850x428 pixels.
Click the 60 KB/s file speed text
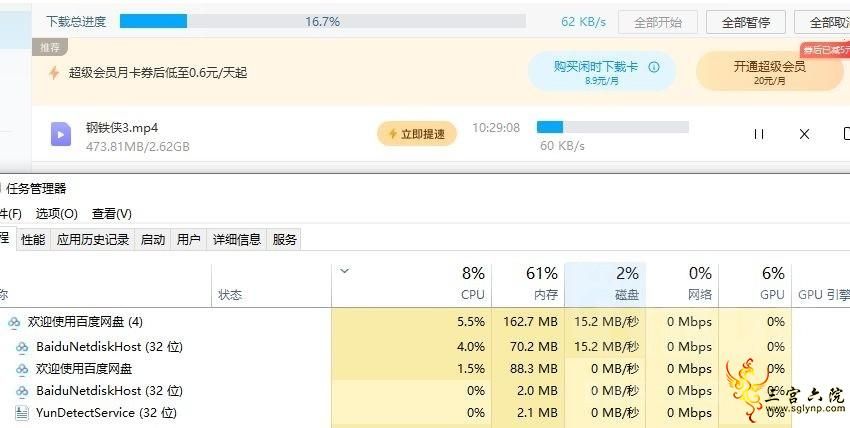(x=562, y=146)
